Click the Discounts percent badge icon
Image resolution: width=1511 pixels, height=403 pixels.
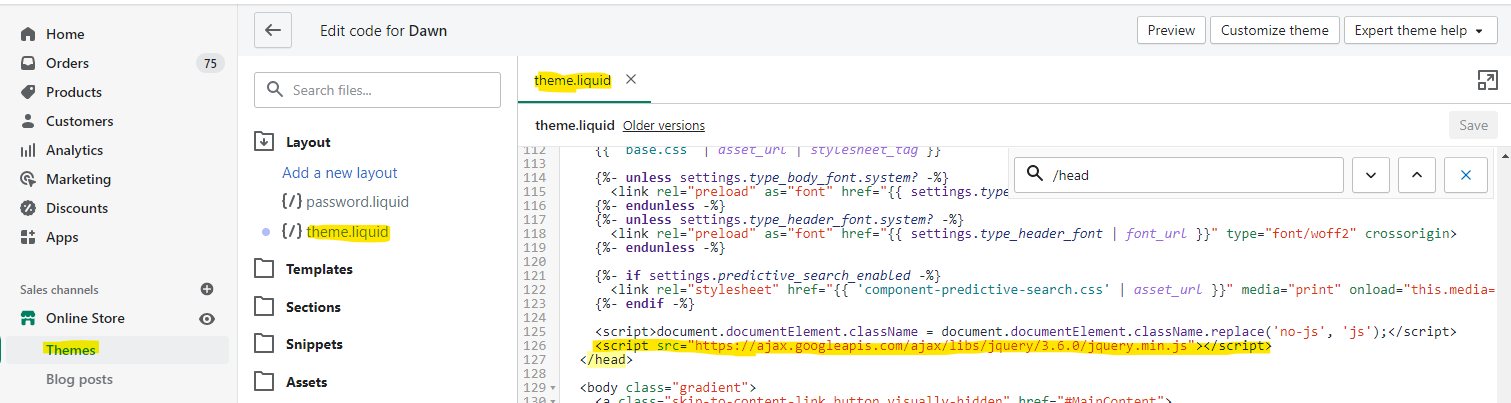(x=28, y=208)
